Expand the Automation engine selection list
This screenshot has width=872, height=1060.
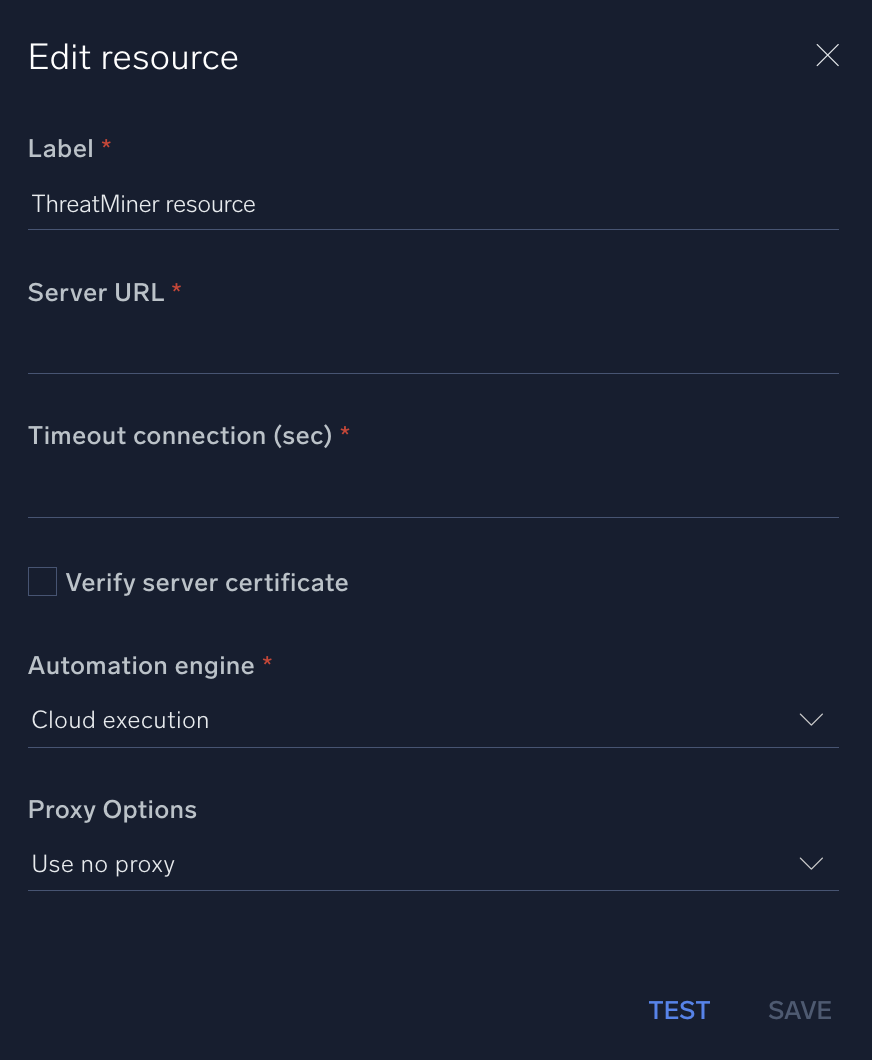click(810, 719)
